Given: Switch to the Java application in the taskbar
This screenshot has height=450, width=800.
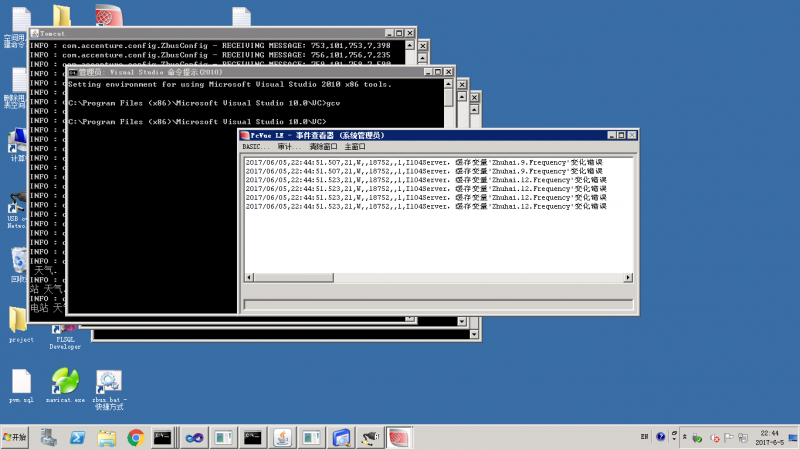Looking at the screenshot, I should tap(282, 437).
